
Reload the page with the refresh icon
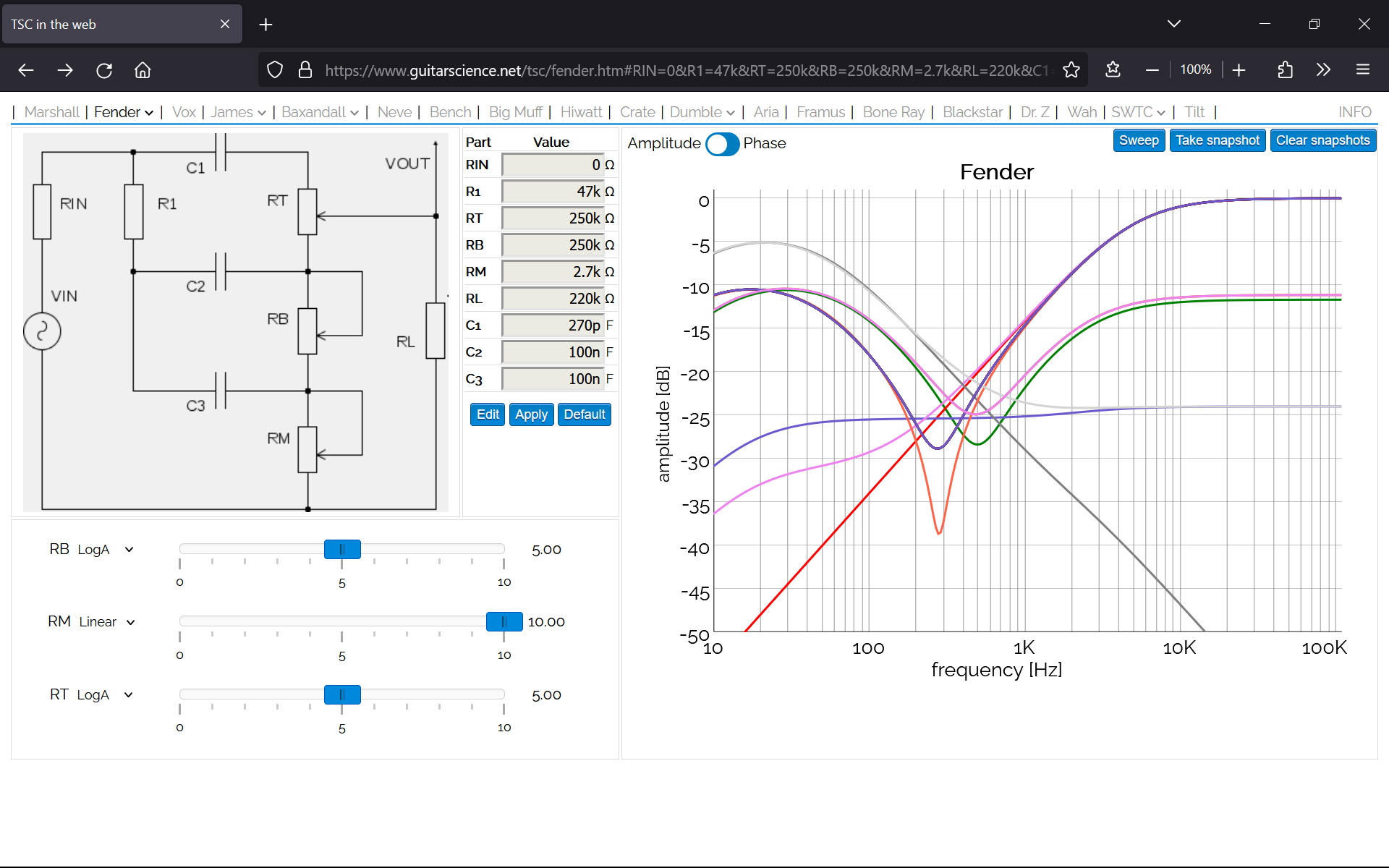[104, 70]
